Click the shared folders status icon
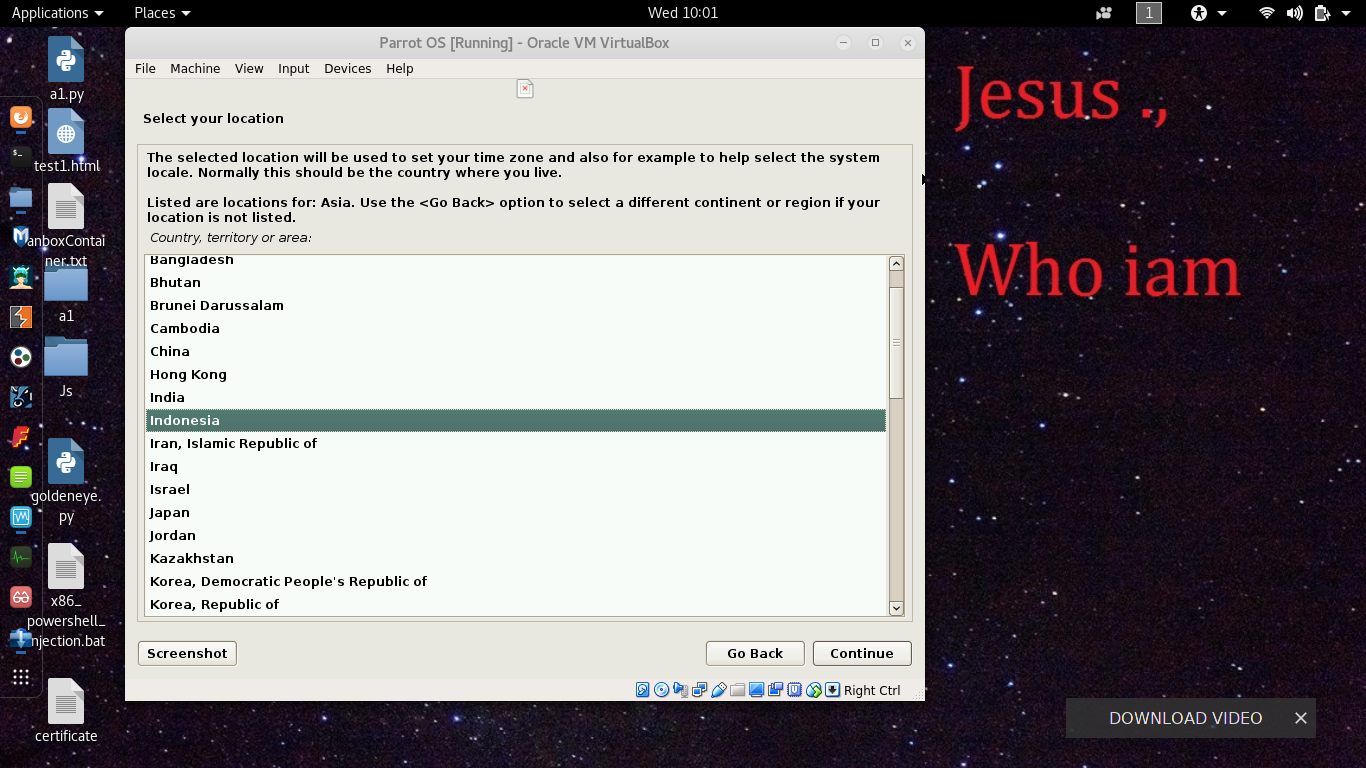 coord(737,690)
